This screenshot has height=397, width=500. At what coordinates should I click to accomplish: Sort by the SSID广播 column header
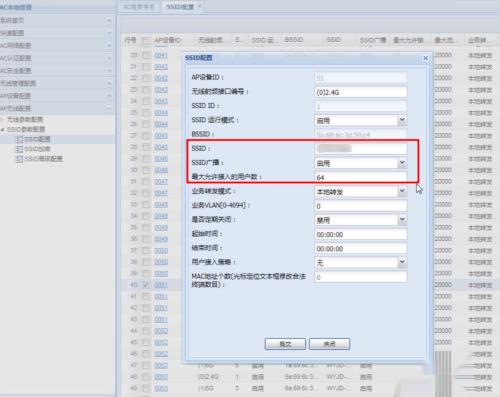tap(373, 40)
